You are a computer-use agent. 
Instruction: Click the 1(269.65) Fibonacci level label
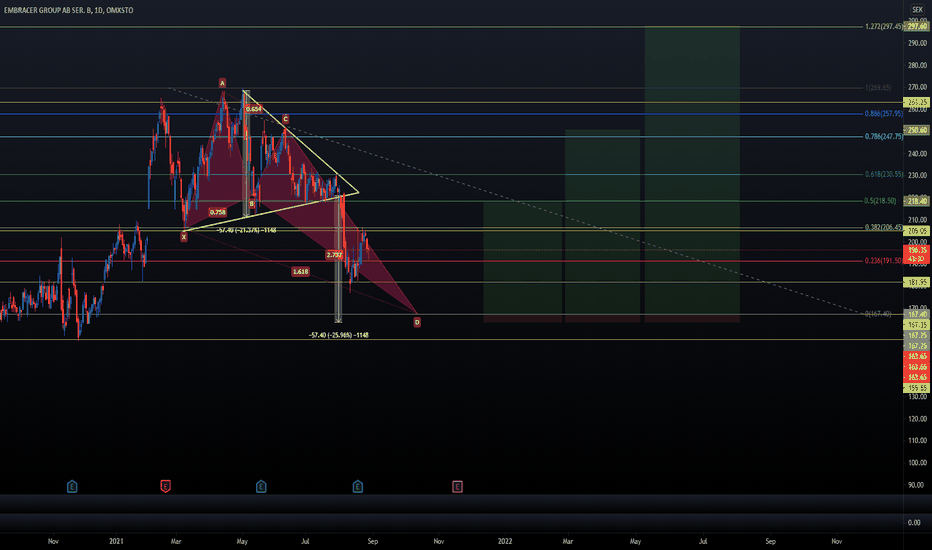click(x=878, y=88)
